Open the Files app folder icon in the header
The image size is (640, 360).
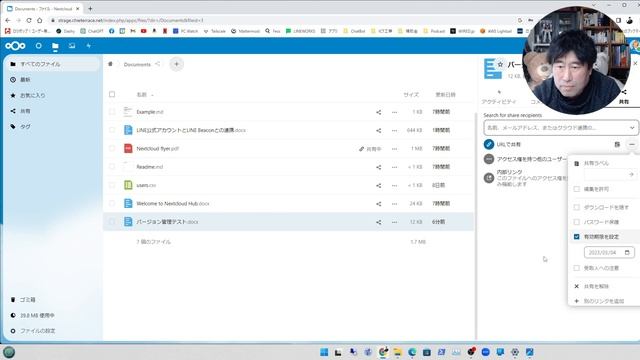click(x=55, y=46)
